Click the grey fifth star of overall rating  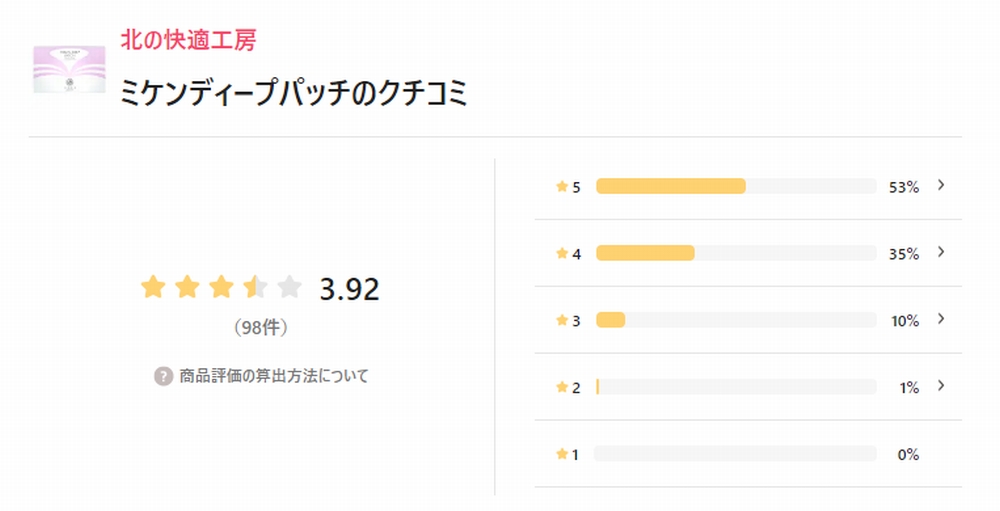[290, 287]
